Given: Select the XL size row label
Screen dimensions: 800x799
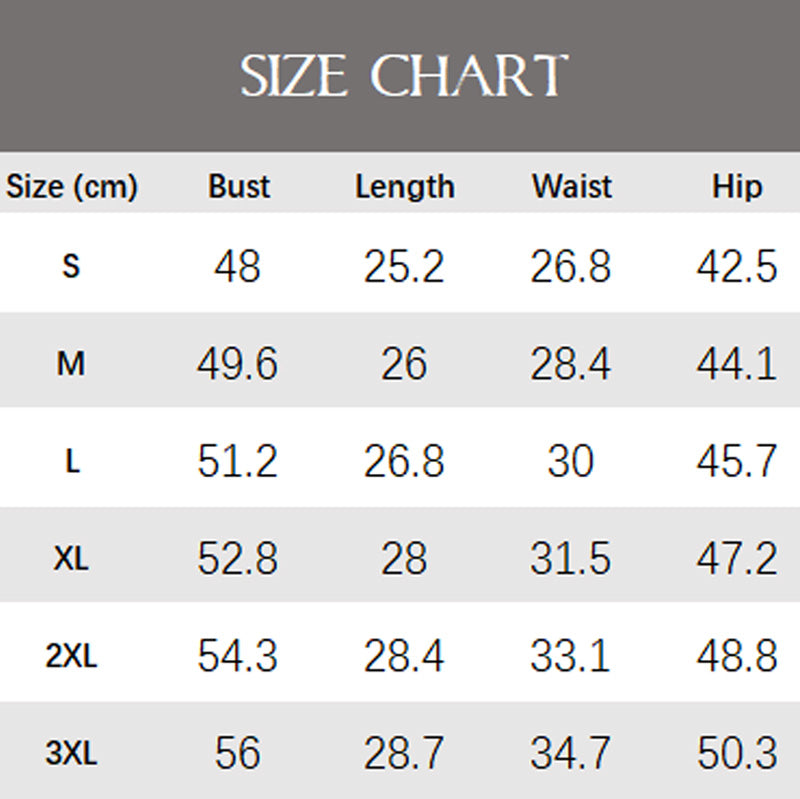Looking at the screenshot, I should [71, 558].
